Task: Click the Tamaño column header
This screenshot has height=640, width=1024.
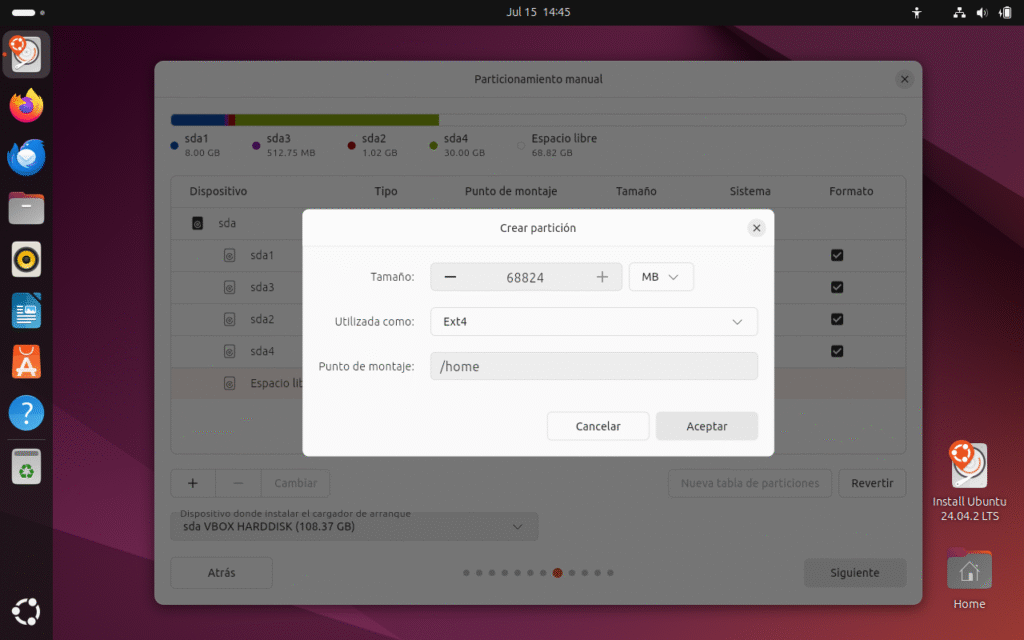Action: 636,191
